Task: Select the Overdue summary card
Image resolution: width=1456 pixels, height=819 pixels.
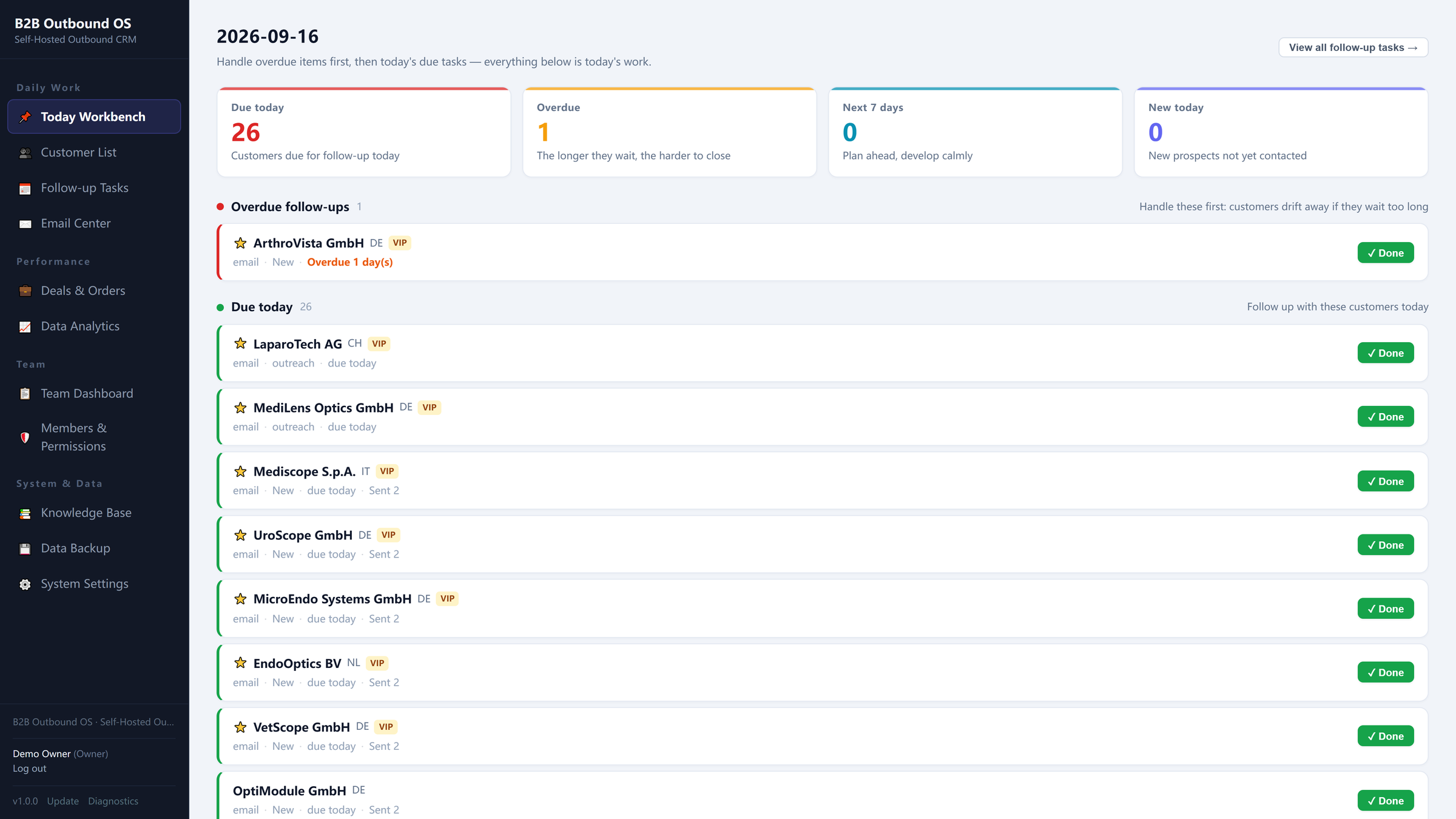Action: [x=670, y=132]
